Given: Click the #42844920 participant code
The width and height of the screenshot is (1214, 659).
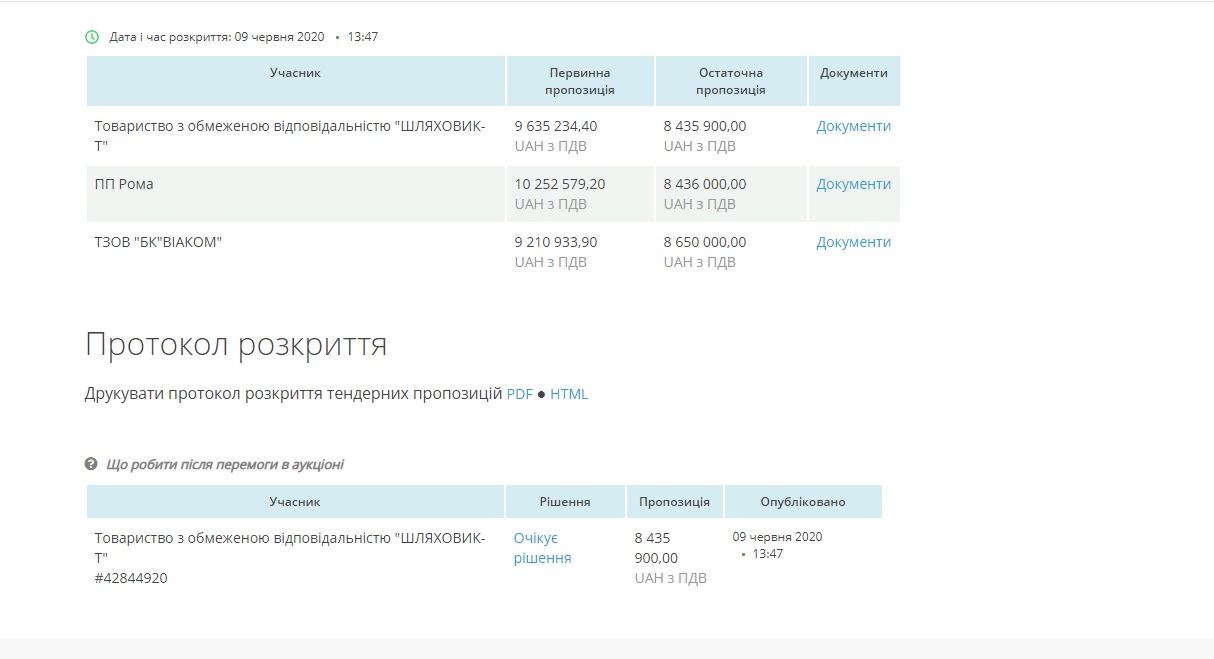Looking at the screenshot, I should 131,578.
